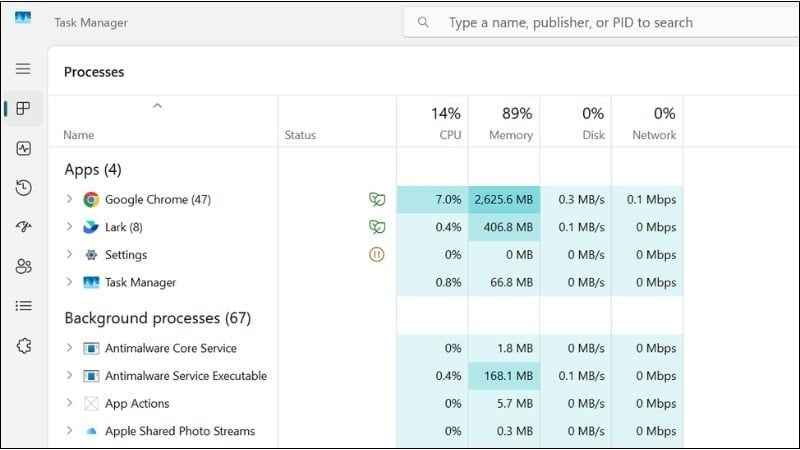
Task: Click Apple Shared Photo memory 0.3 MB
Action: pyautogui.click(x=515, y=431)
